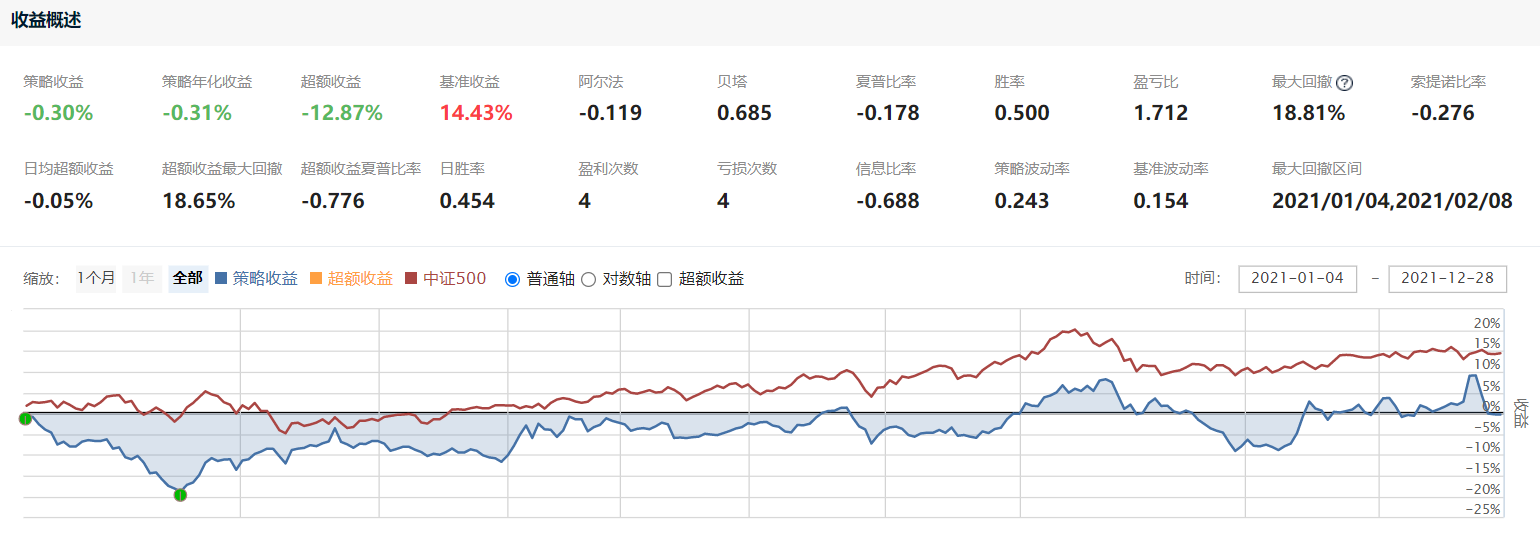Click the 夏普比率 value -0.178
Screen dimensions: 1540x538
pos(887,113)
